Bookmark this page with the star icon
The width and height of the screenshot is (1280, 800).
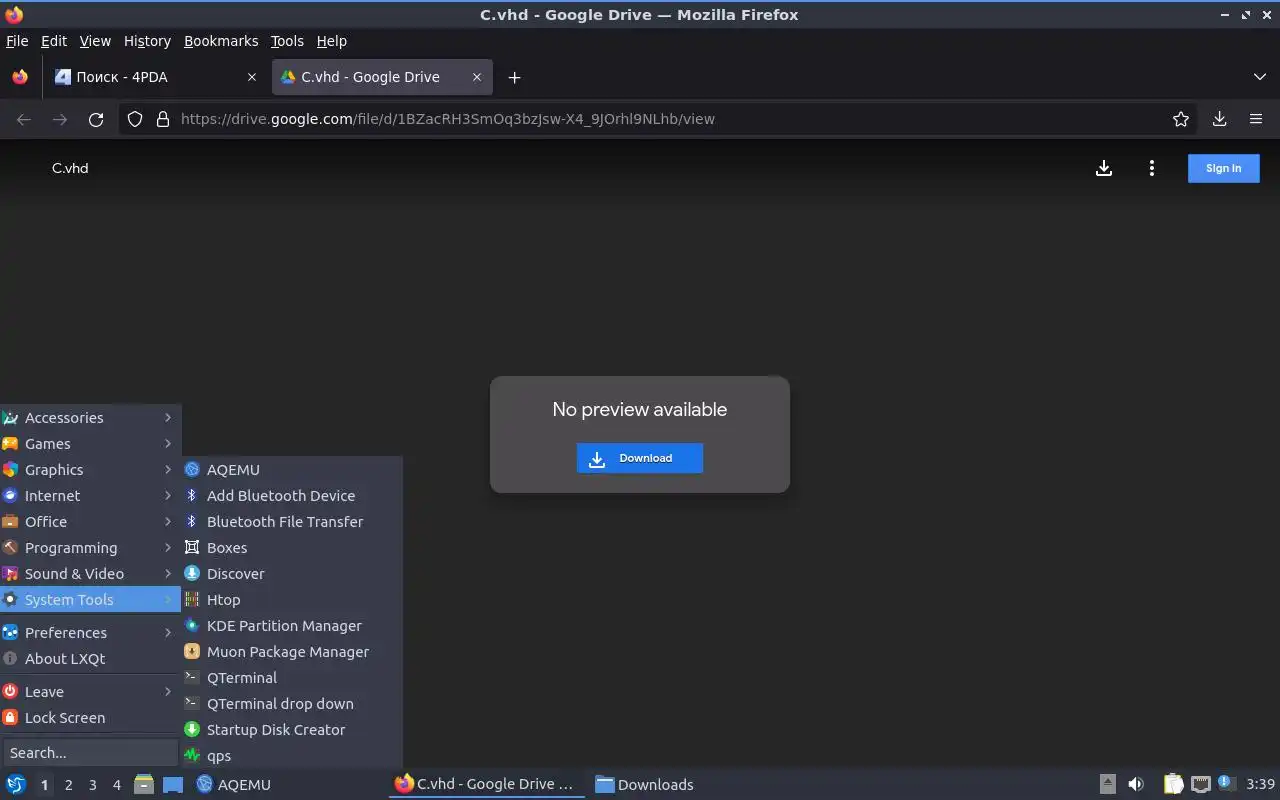1181,119
